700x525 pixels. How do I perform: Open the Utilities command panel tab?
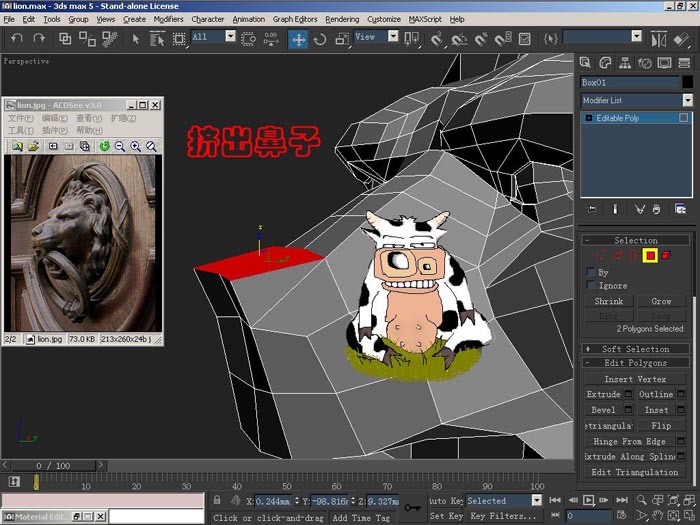tap(684, 62)
